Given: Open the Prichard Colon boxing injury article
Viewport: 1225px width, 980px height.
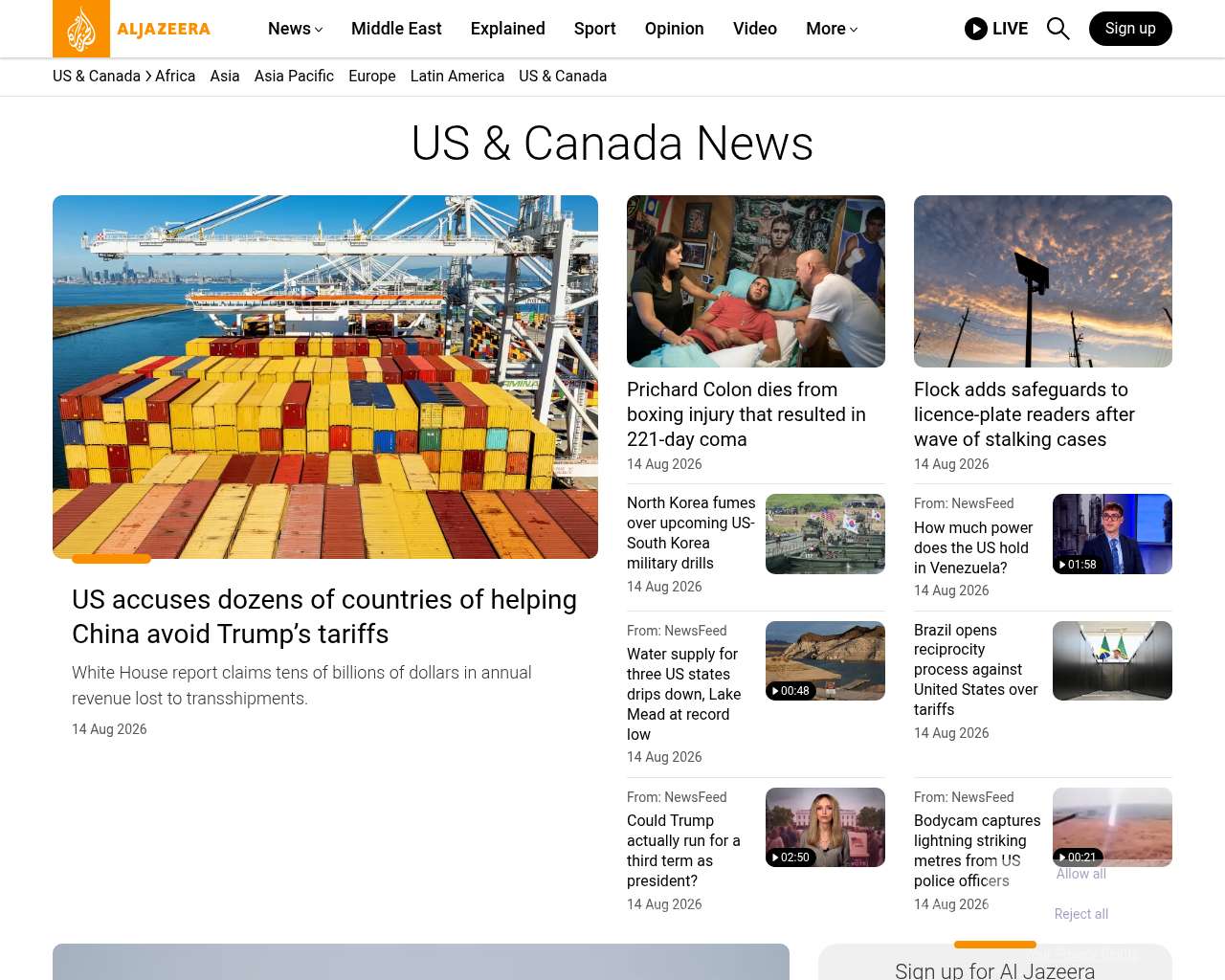Looking at the screenshot, I should 746,414.
